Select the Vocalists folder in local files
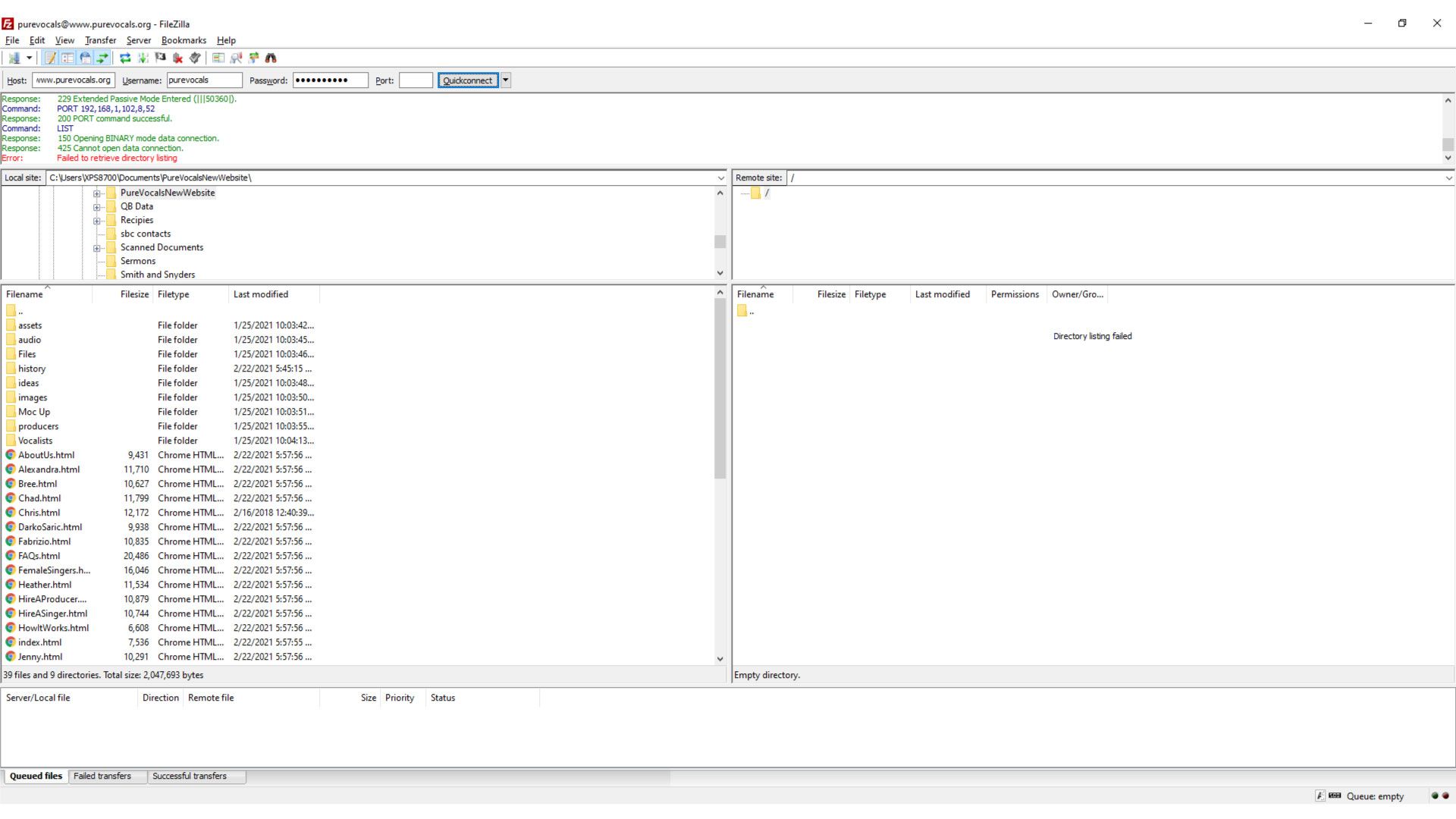This screenshot has width=1456, height=819. point(36,441)
